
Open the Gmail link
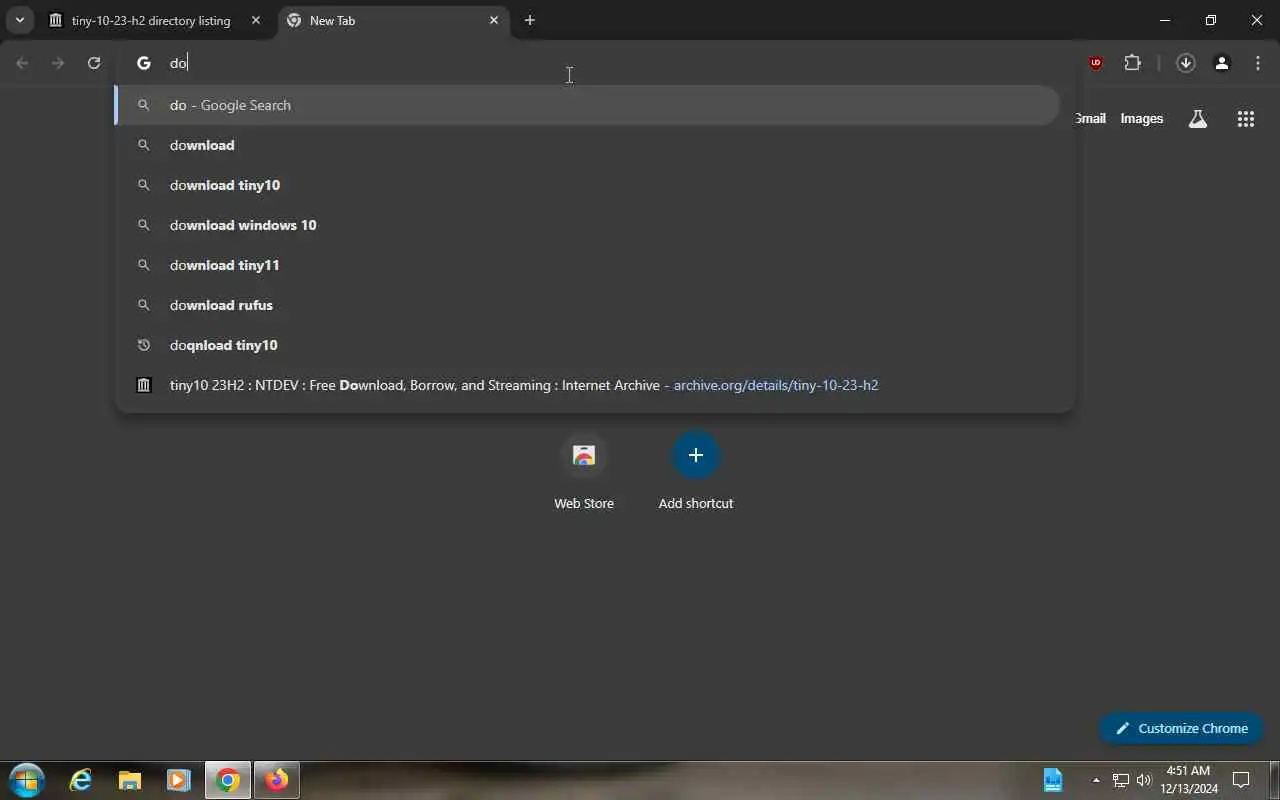[x=1090, y=118]
